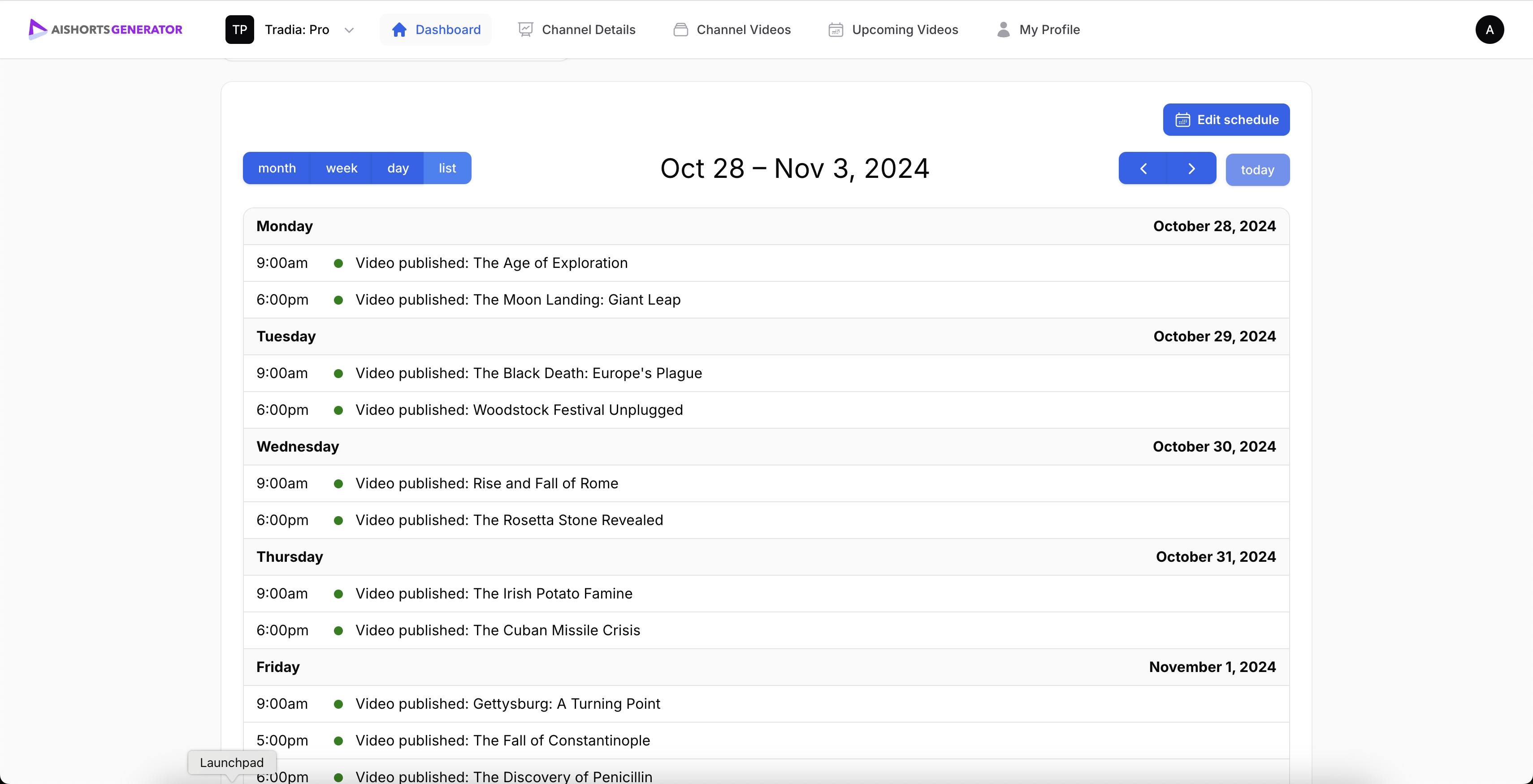
Task: Click the Edit schedule button
Action: click(1226, 120)
